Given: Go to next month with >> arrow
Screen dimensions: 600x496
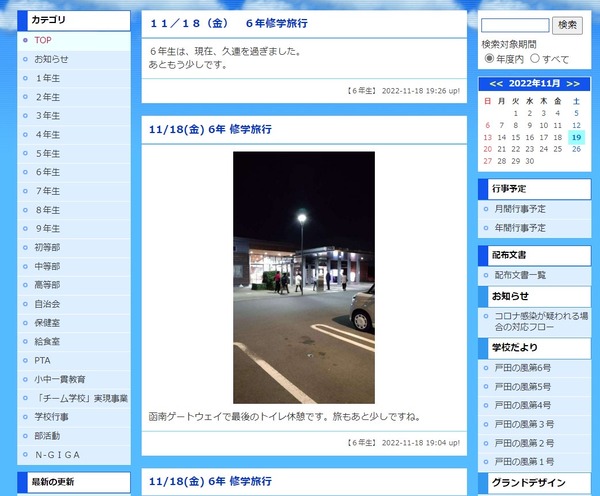Looking at the screenshot, I should [573, 84].
